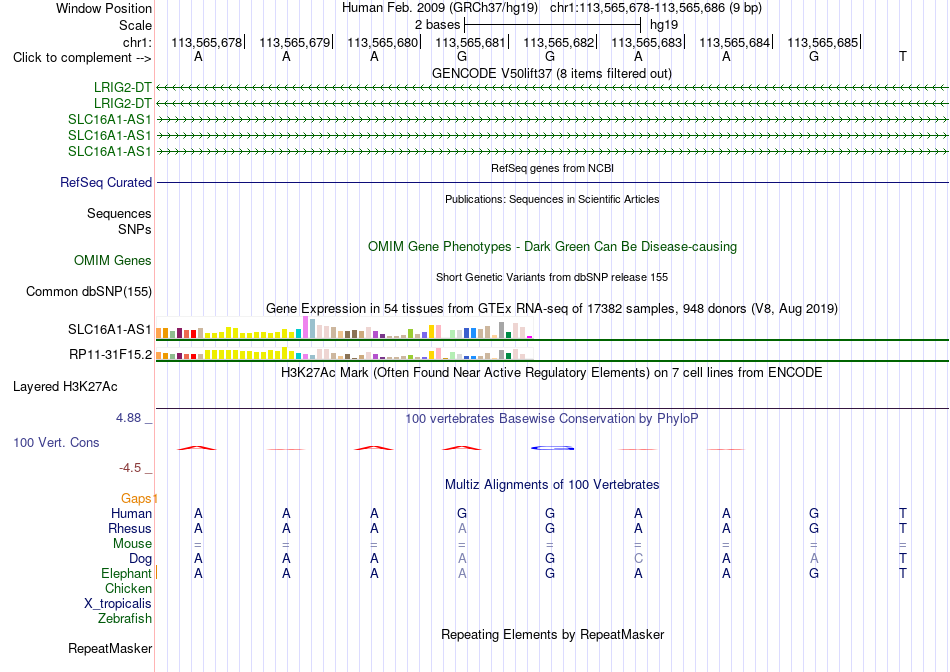Open 'Short Genetic Variants from dbSNP release 155'
This screenshot has width=950, height=672.
552,277
